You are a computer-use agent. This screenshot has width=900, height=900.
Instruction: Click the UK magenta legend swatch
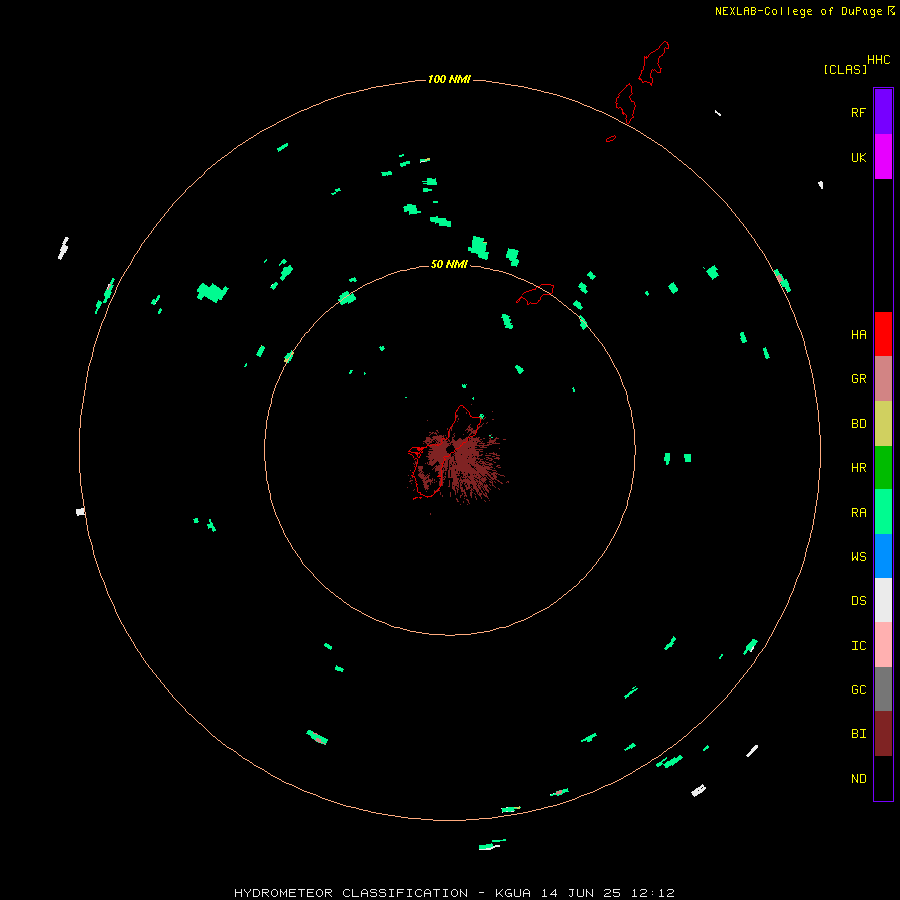click(883, 157)
